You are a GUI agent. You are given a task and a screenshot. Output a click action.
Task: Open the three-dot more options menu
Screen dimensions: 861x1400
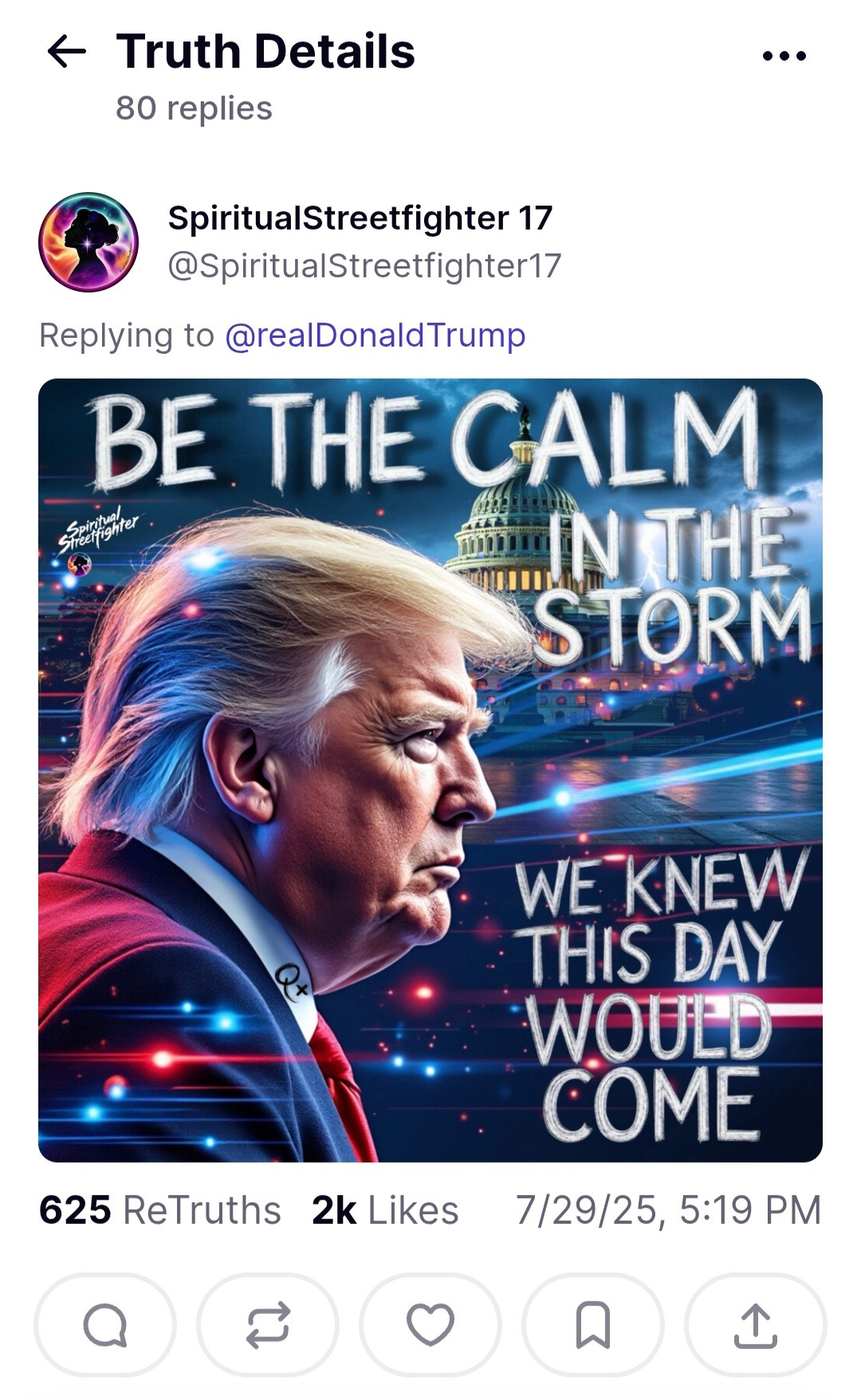(784, 56)
